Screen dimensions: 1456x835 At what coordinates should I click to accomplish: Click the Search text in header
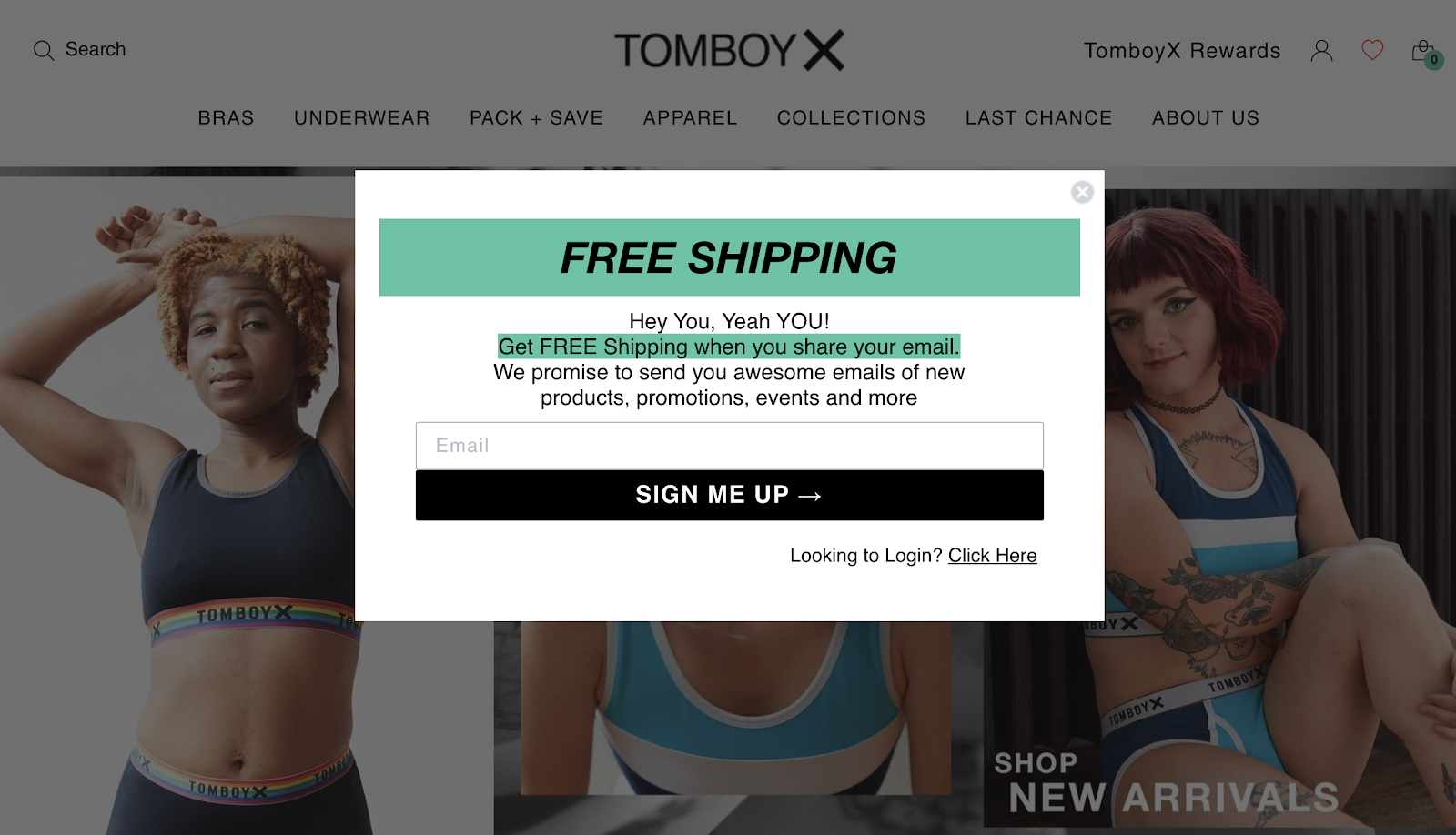(96, 50)
